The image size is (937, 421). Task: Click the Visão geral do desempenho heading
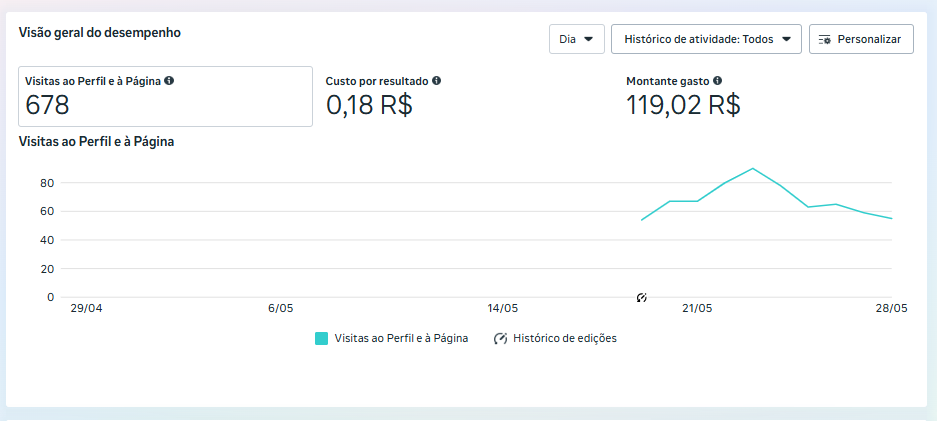[100, 32]
